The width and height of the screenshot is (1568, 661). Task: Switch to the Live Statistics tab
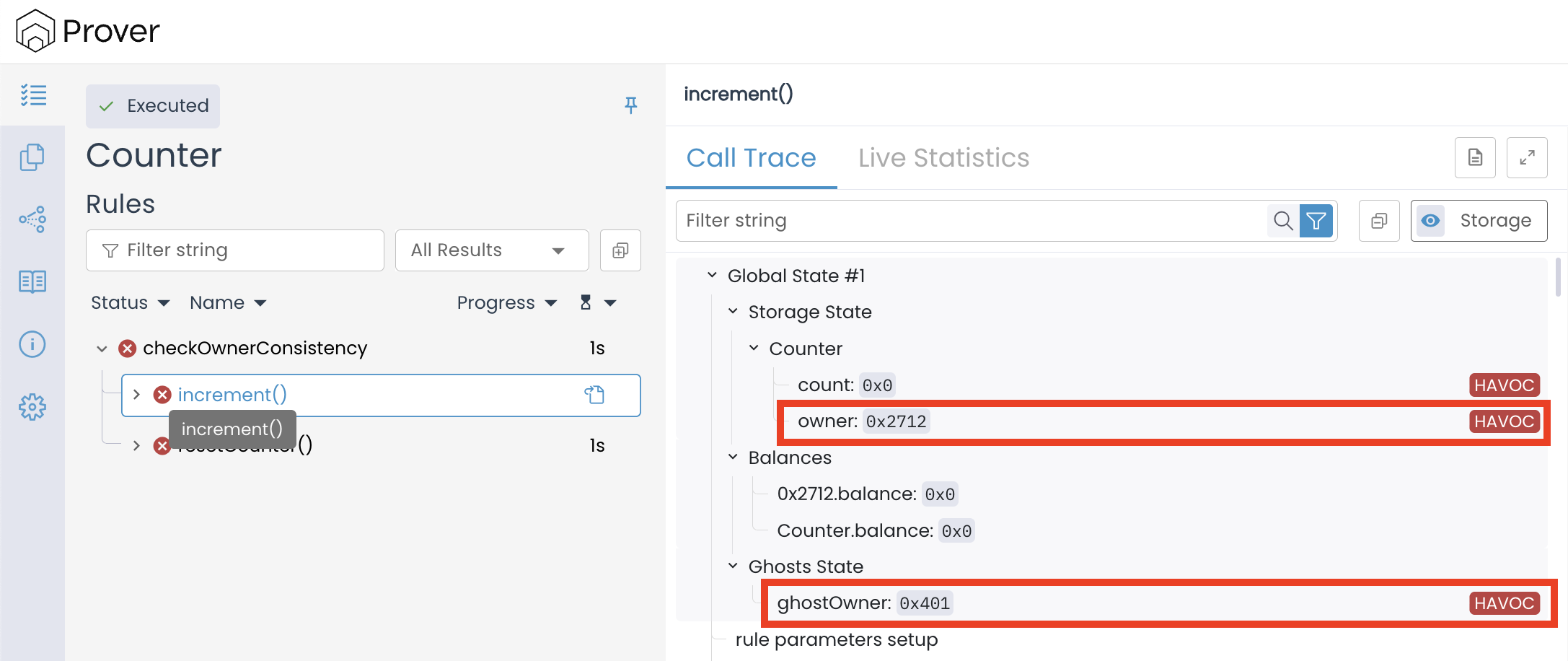pos(943,158)
